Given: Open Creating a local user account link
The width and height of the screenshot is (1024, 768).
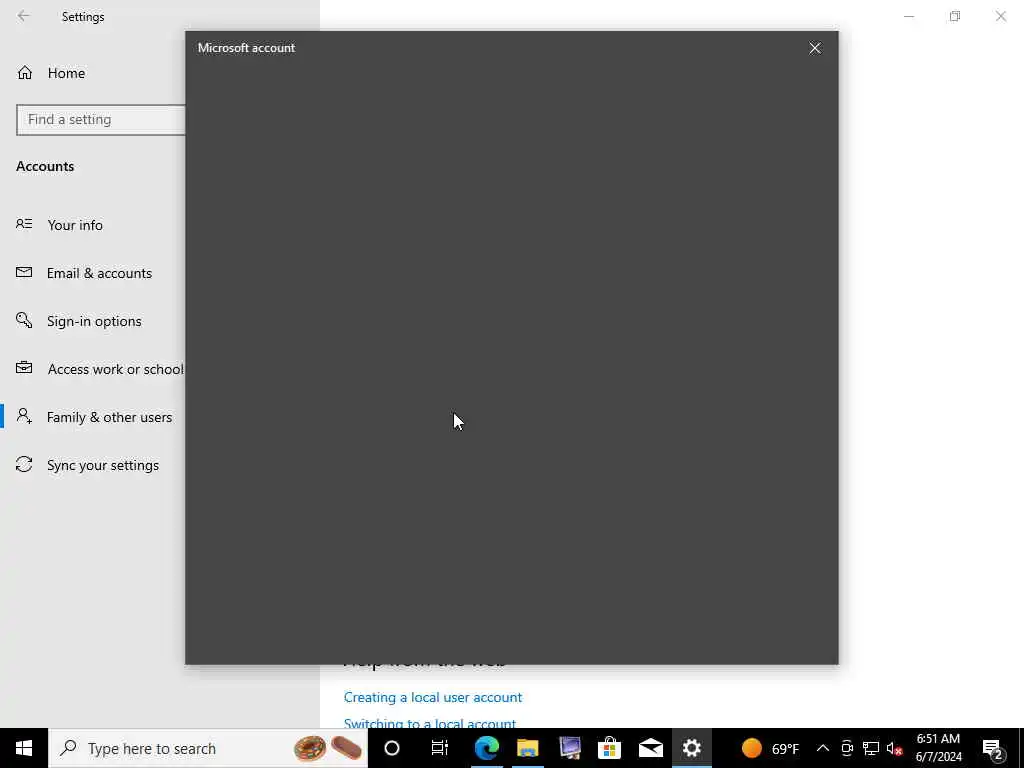Looking at the screenshot, I should [x=433, y=697].
